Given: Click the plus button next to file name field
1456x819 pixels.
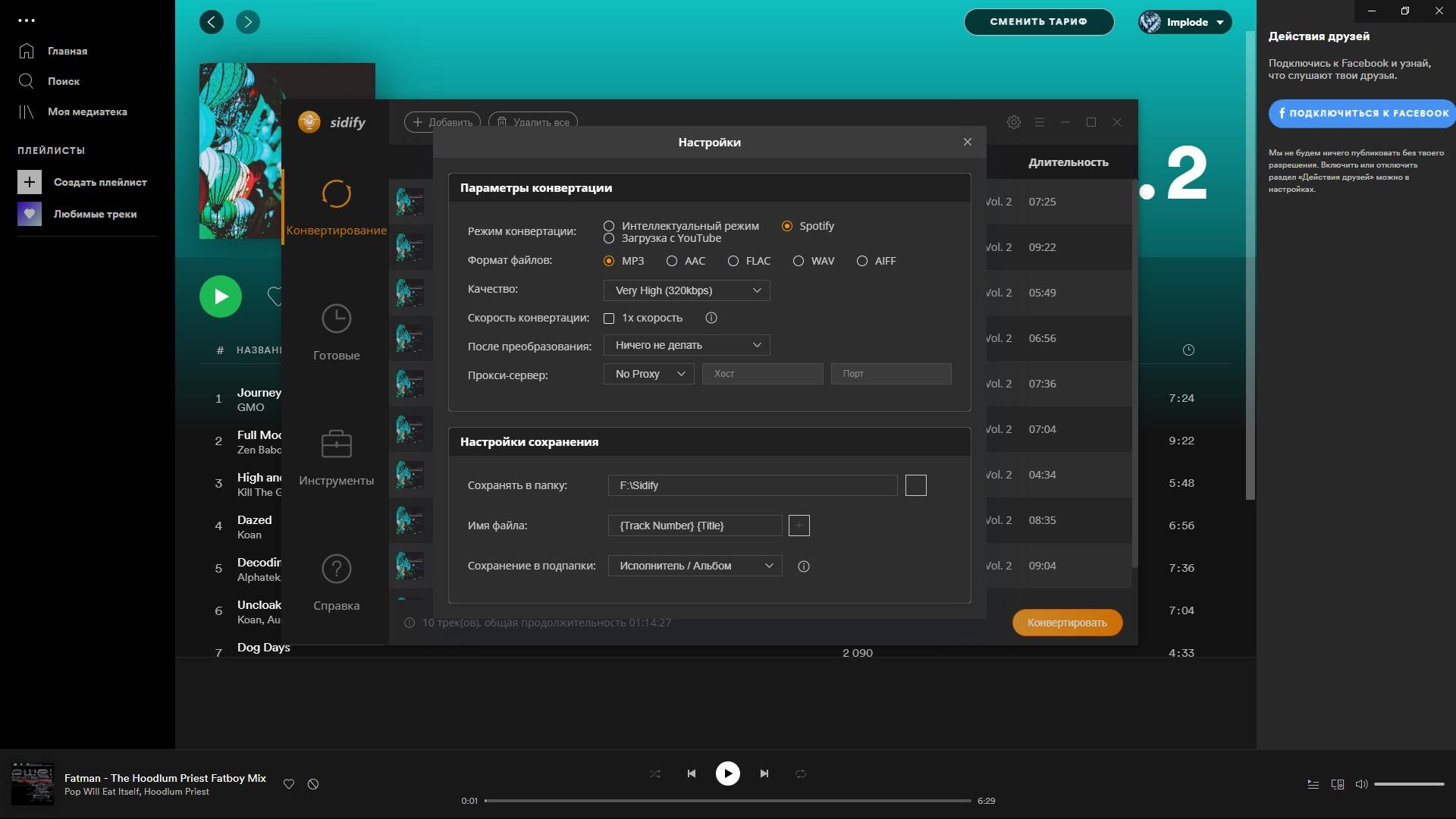Looking at the screenshot, I should coord(799,526).
